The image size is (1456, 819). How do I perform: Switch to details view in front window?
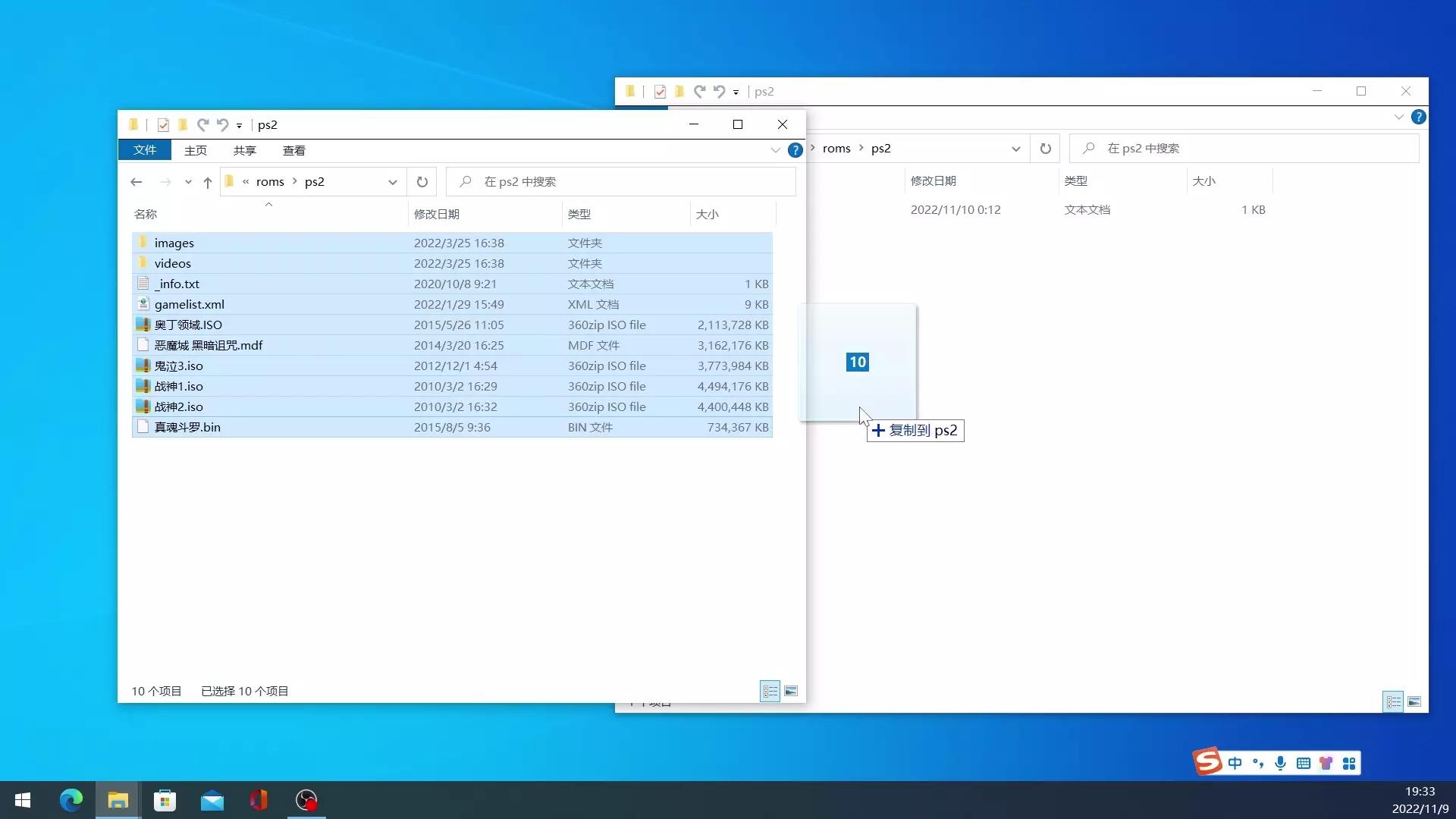click(770, 691)
